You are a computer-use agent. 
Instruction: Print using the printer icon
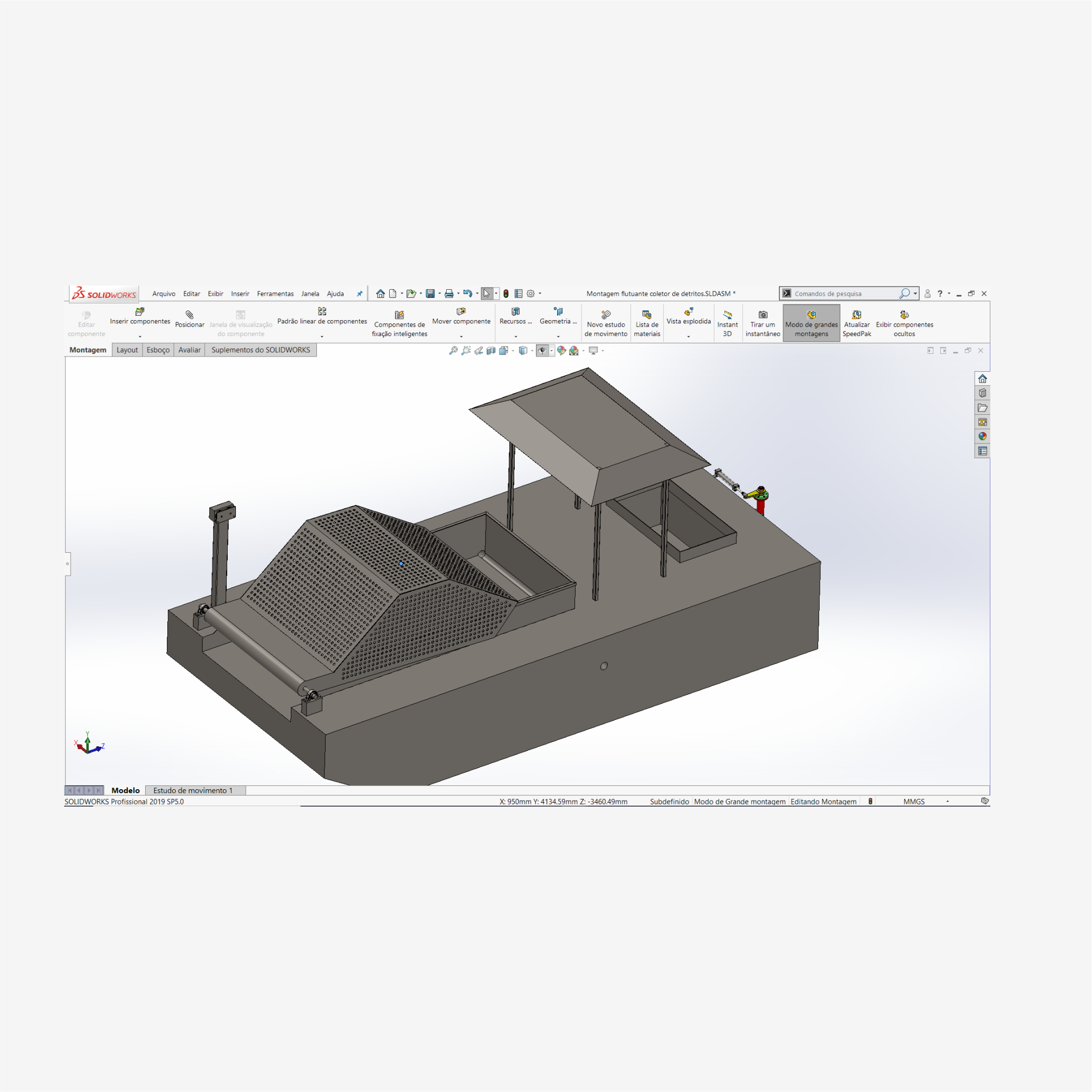click(449, 294)
